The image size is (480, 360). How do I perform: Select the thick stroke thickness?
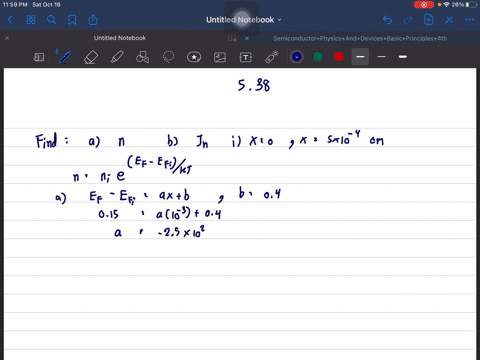(x=403, y=57)
